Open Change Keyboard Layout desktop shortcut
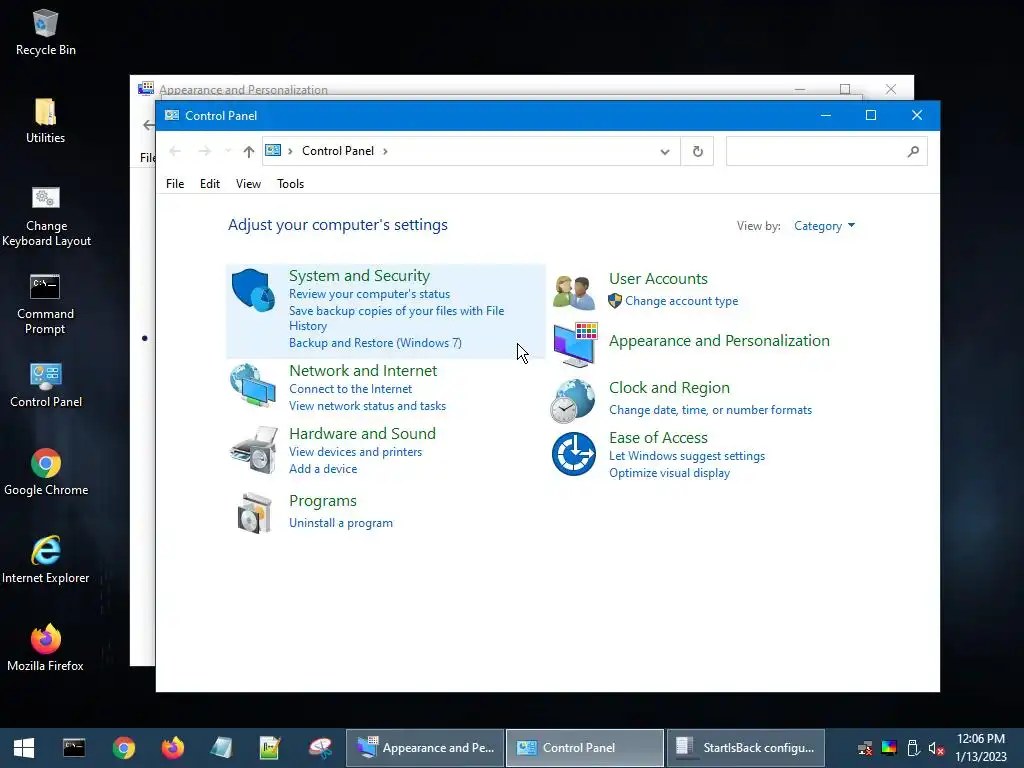1024x768 pixels. coord(46,217)
